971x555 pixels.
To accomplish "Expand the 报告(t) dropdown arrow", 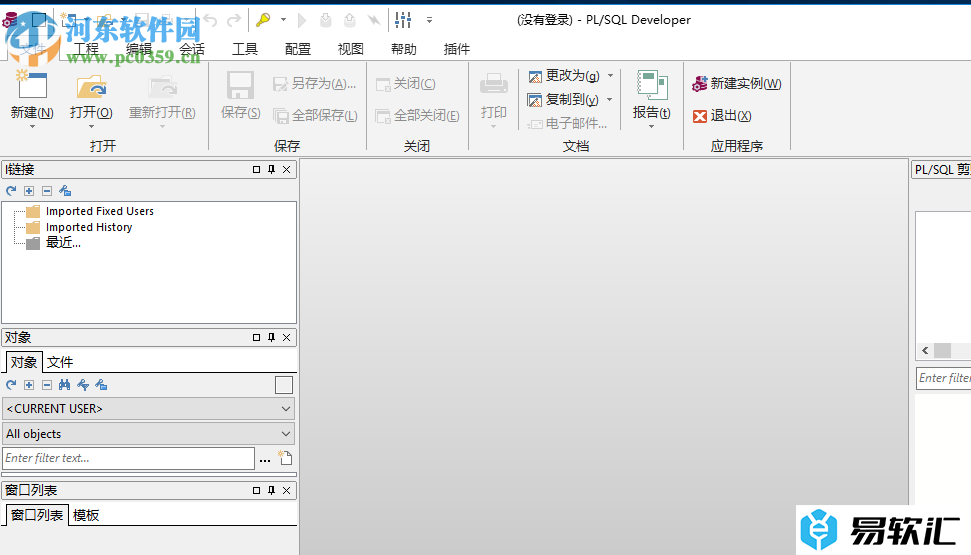I will click(651, 126).
